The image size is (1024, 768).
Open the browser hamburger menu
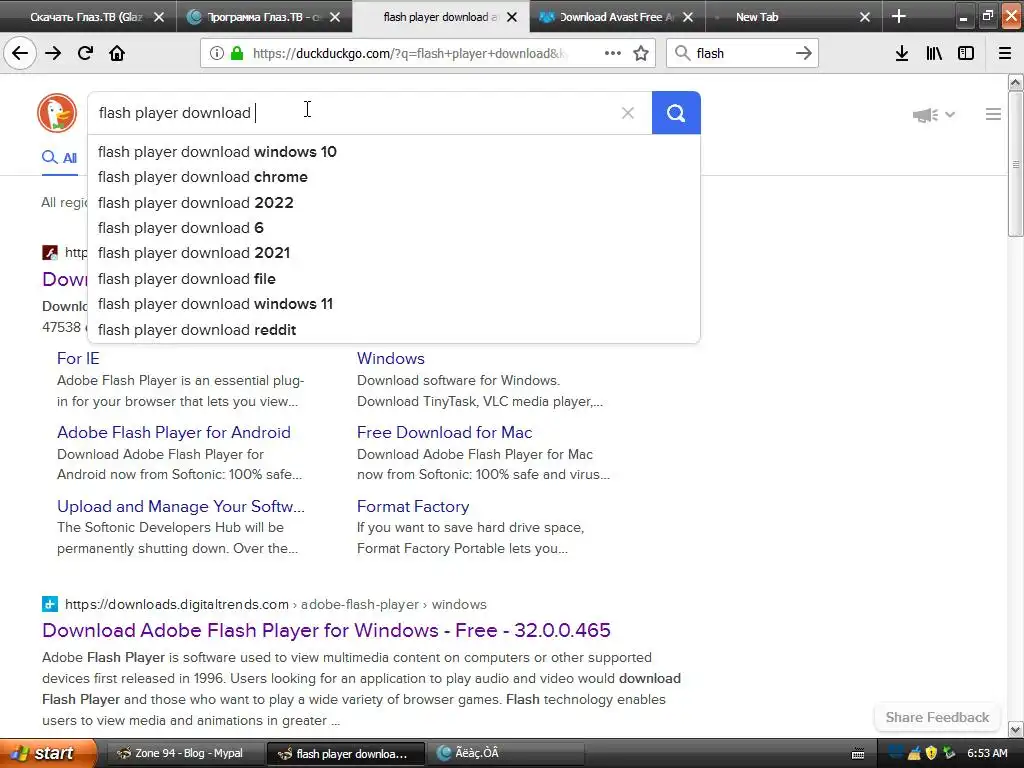click(x=1005, y=53)
